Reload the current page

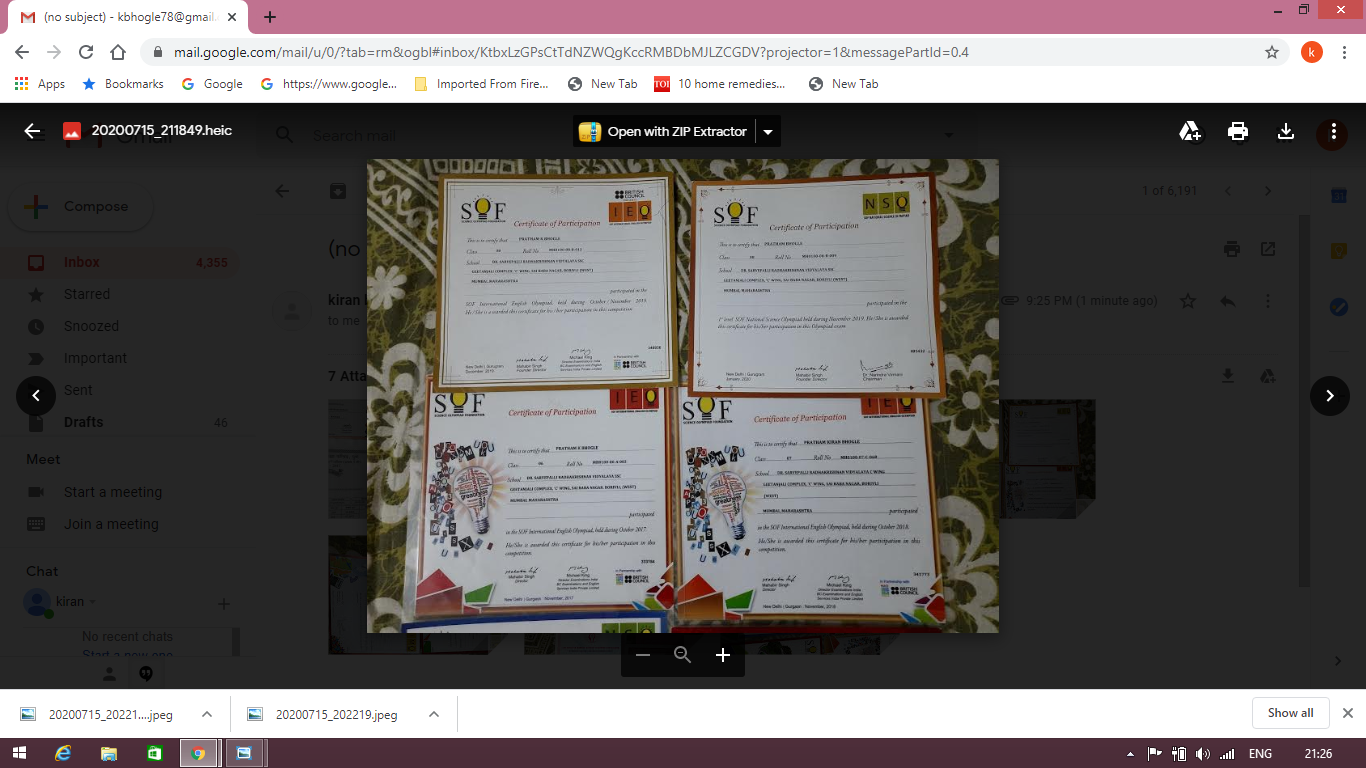(x=86, y=52)
